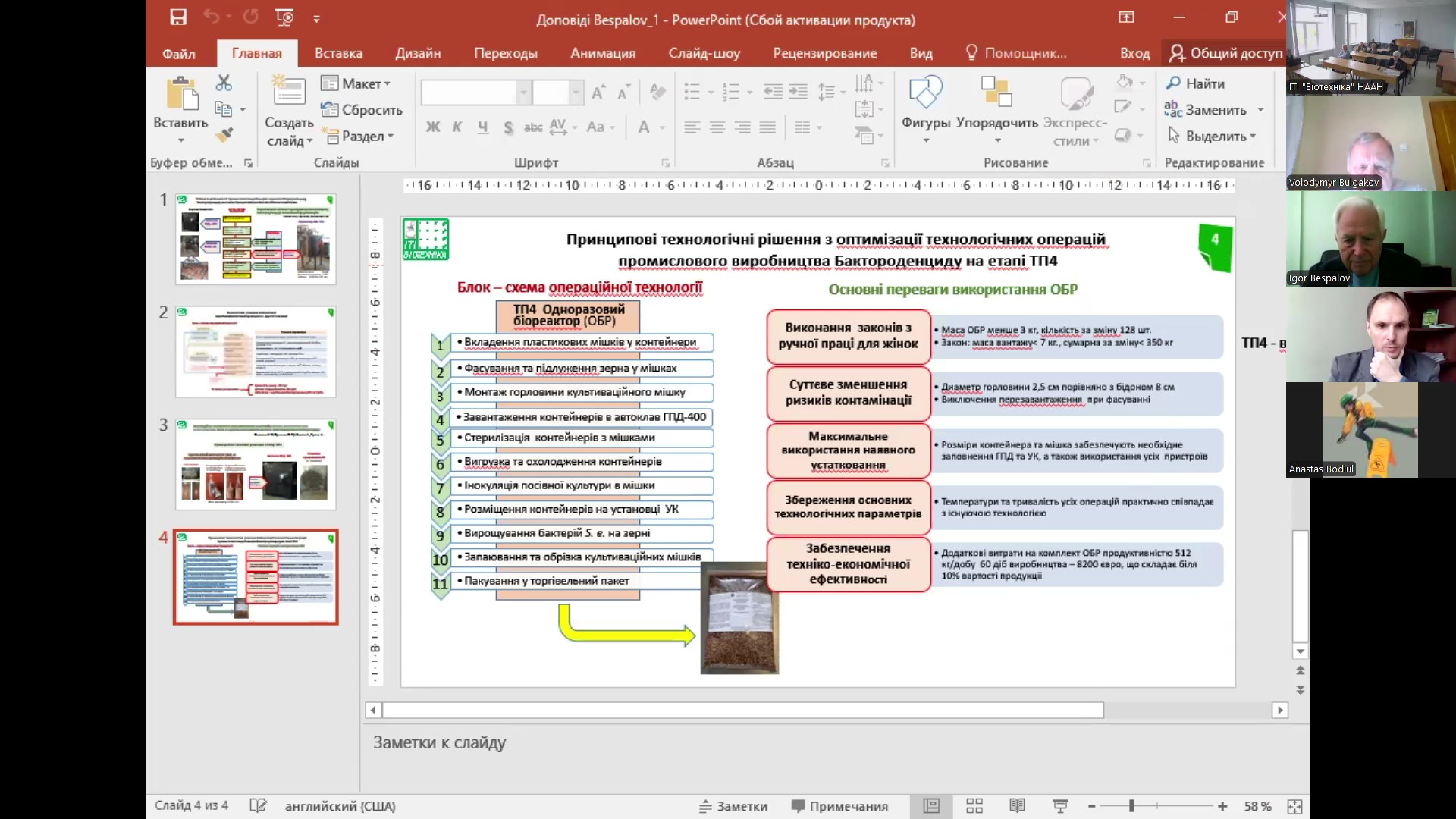The height and width of the screenshot is (819, 1456).
Task: Select slide 1 thumbnail
Action: tap(256, 239)
